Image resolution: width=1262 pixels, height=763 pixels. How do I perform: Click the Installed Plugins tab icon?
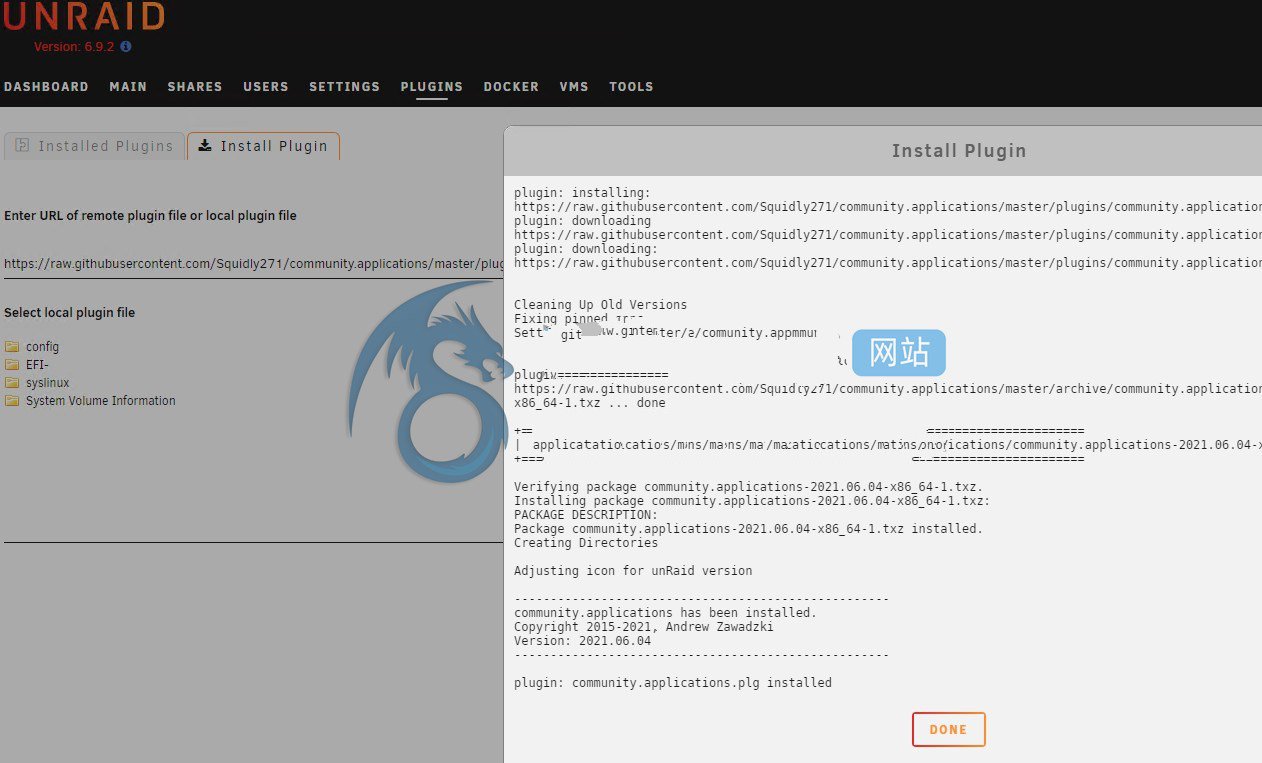coord(22,145)
